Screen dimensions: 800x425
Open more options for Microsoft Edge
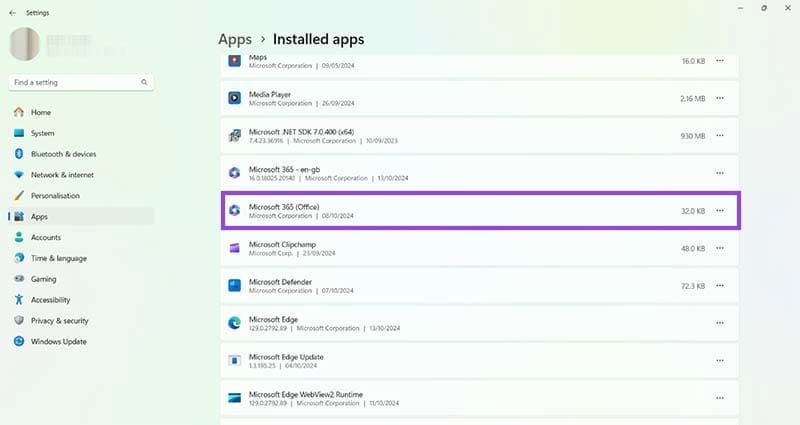coord(720,323)
